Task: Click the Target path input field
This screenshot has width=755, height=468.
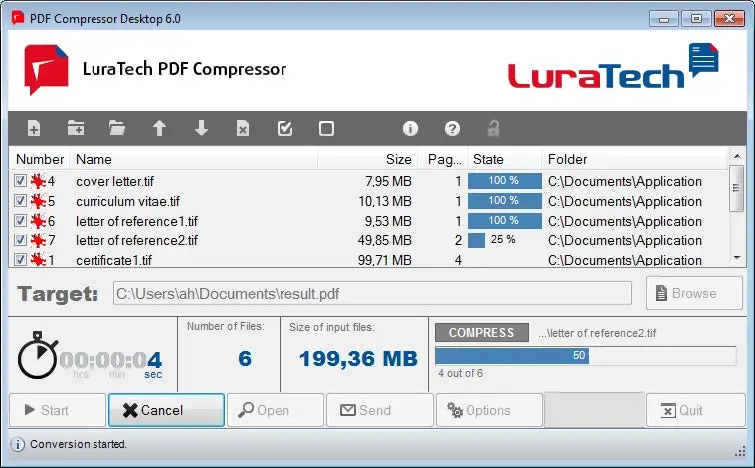Action: (x=372, y=293)
